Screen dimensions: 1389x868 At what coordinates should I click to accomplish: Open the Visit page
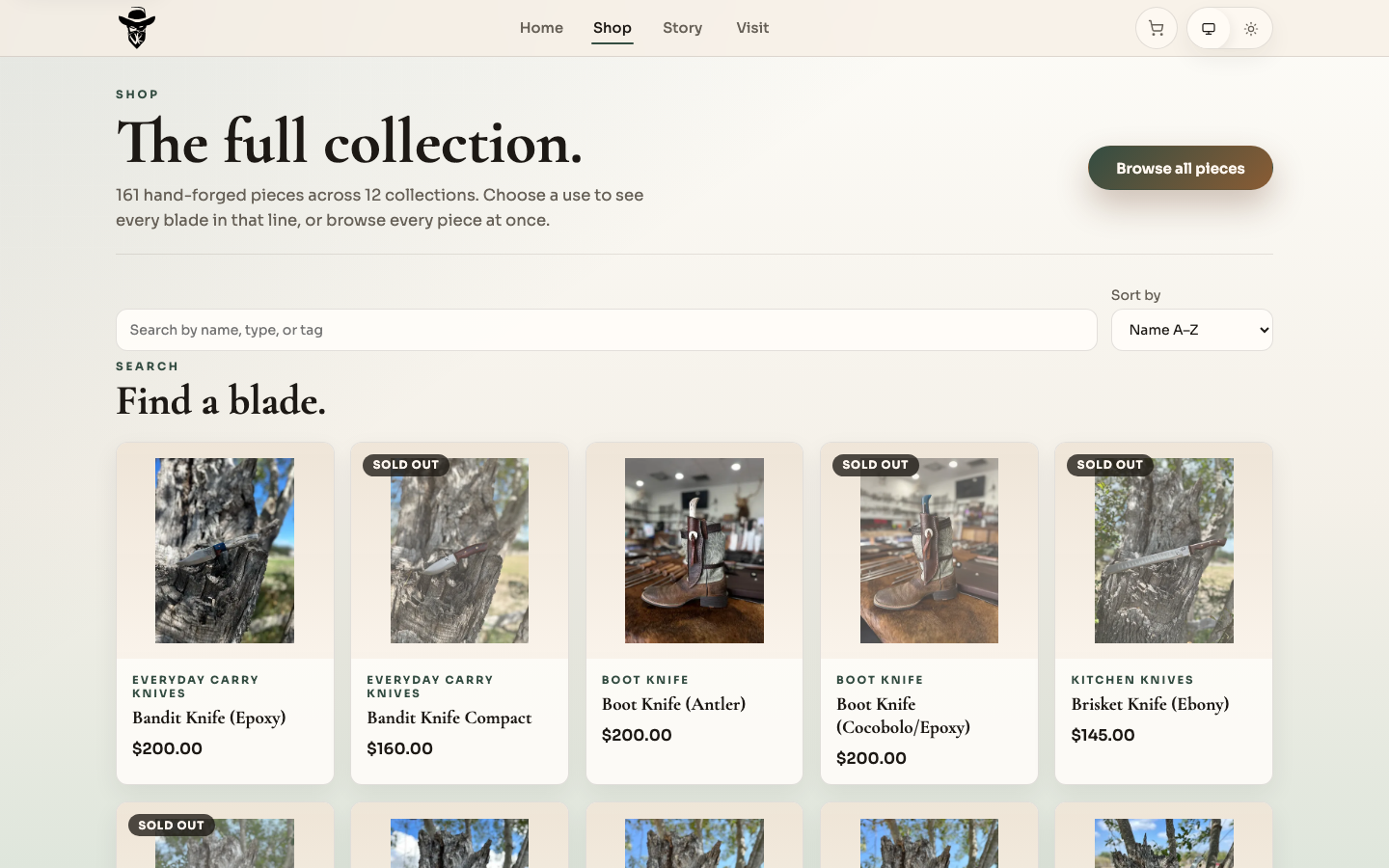[752, 28]
